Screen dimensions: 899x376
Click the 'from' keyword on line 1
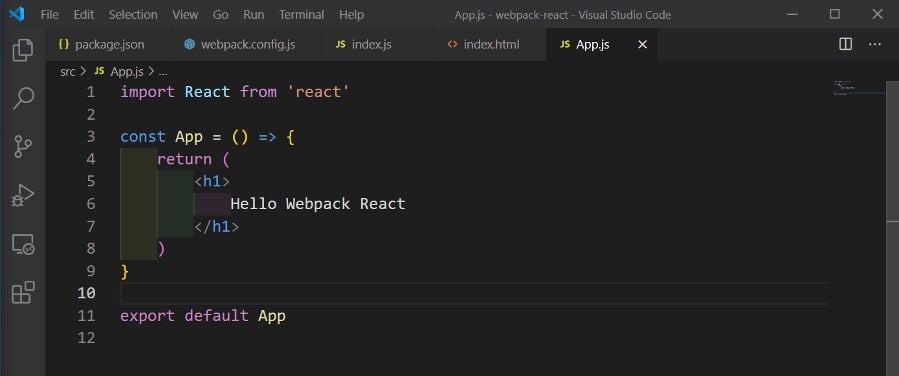pyautogui.click(x=258, y=92)
